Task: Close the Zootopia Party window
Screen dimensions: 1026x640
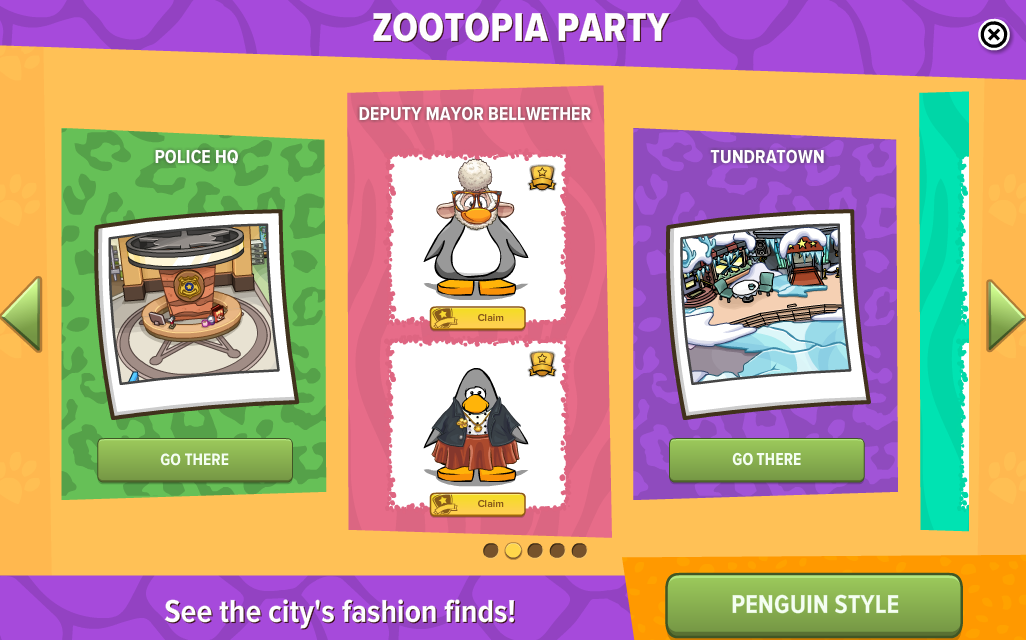Action: (993, 35)
